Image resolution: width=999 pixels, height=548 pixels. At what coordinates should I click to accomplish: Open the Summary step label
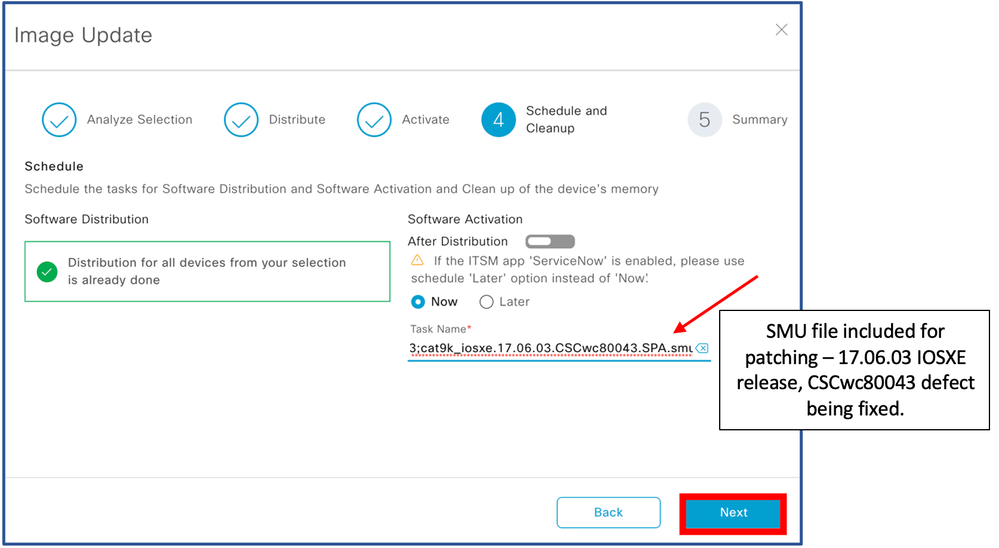[x=759, y=120]
